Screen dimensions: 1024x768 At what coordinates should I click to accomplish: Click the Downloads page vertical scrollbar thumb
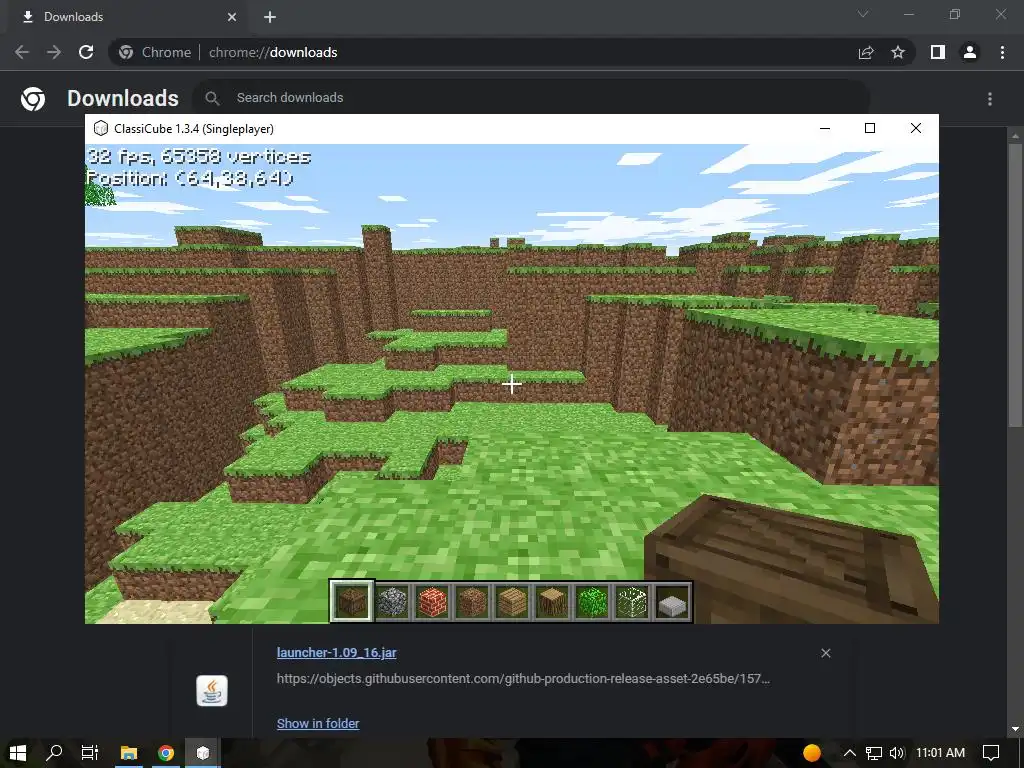(x=1014, y=285)
